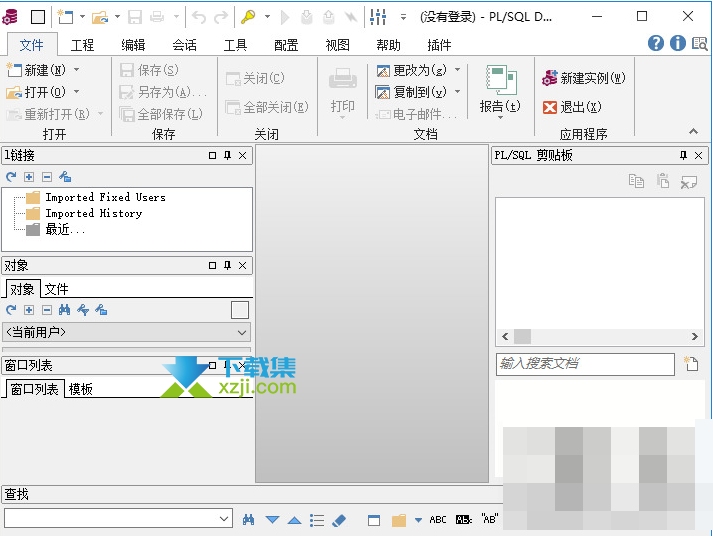Click the window scope icon in 查找 bar
This screenshot has width=713, height=536.
374,520
